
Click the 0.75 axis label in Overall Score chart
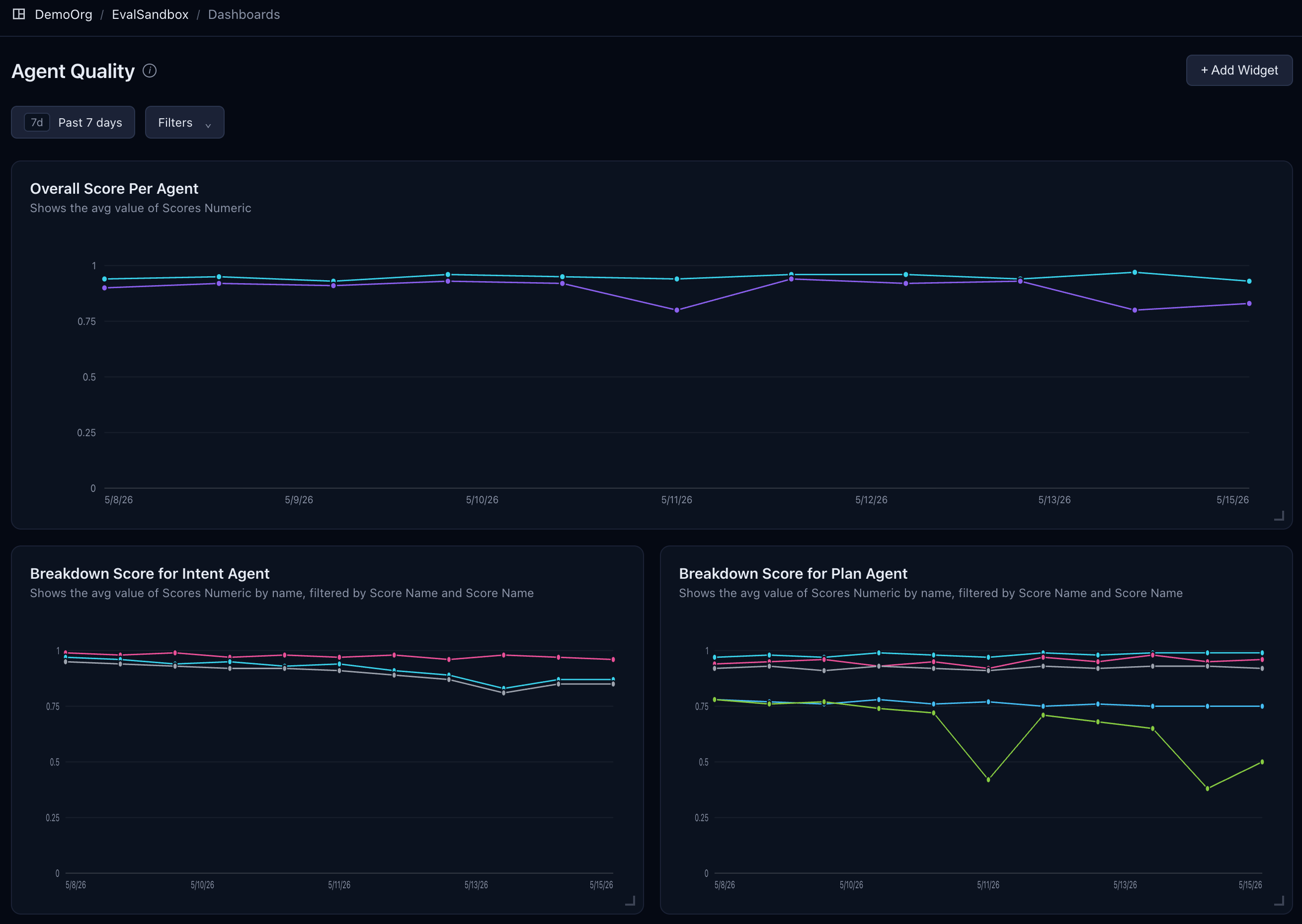click(86, 321)
